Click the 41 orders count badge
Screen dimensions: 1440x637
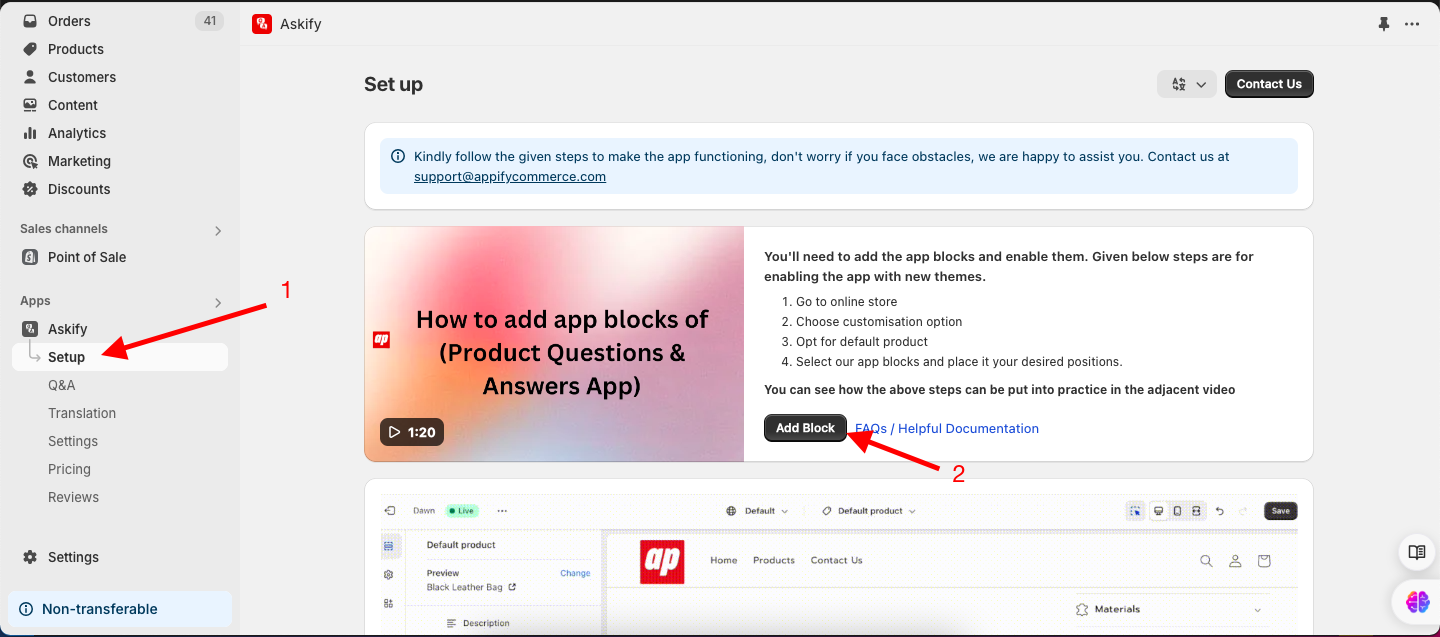click(x=209, y=21)
